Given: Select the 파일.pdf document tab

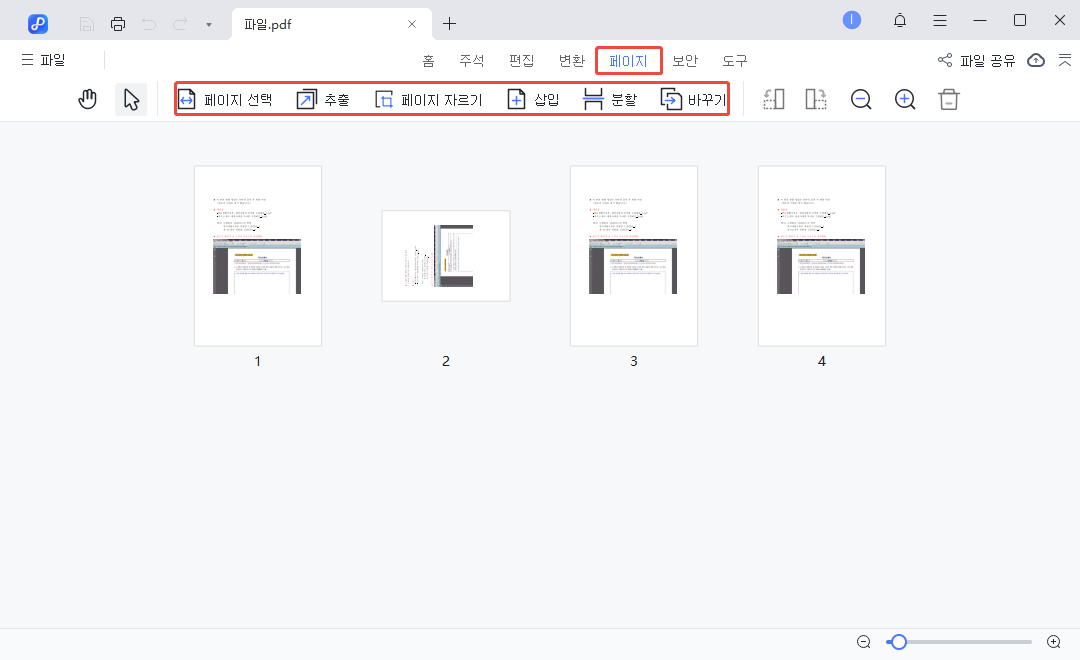Looking at the screenshot, I should 332,24.
